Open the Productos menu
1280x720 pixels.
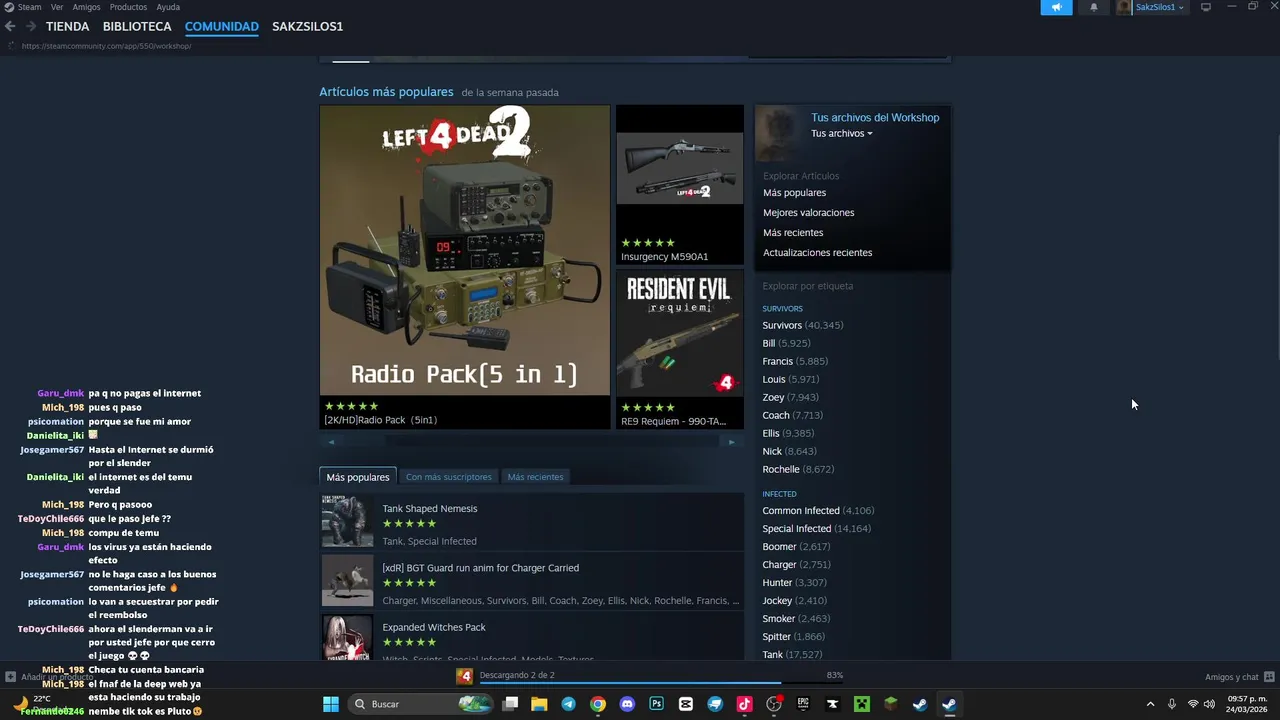pyautogui.click(x=128, y=7)
